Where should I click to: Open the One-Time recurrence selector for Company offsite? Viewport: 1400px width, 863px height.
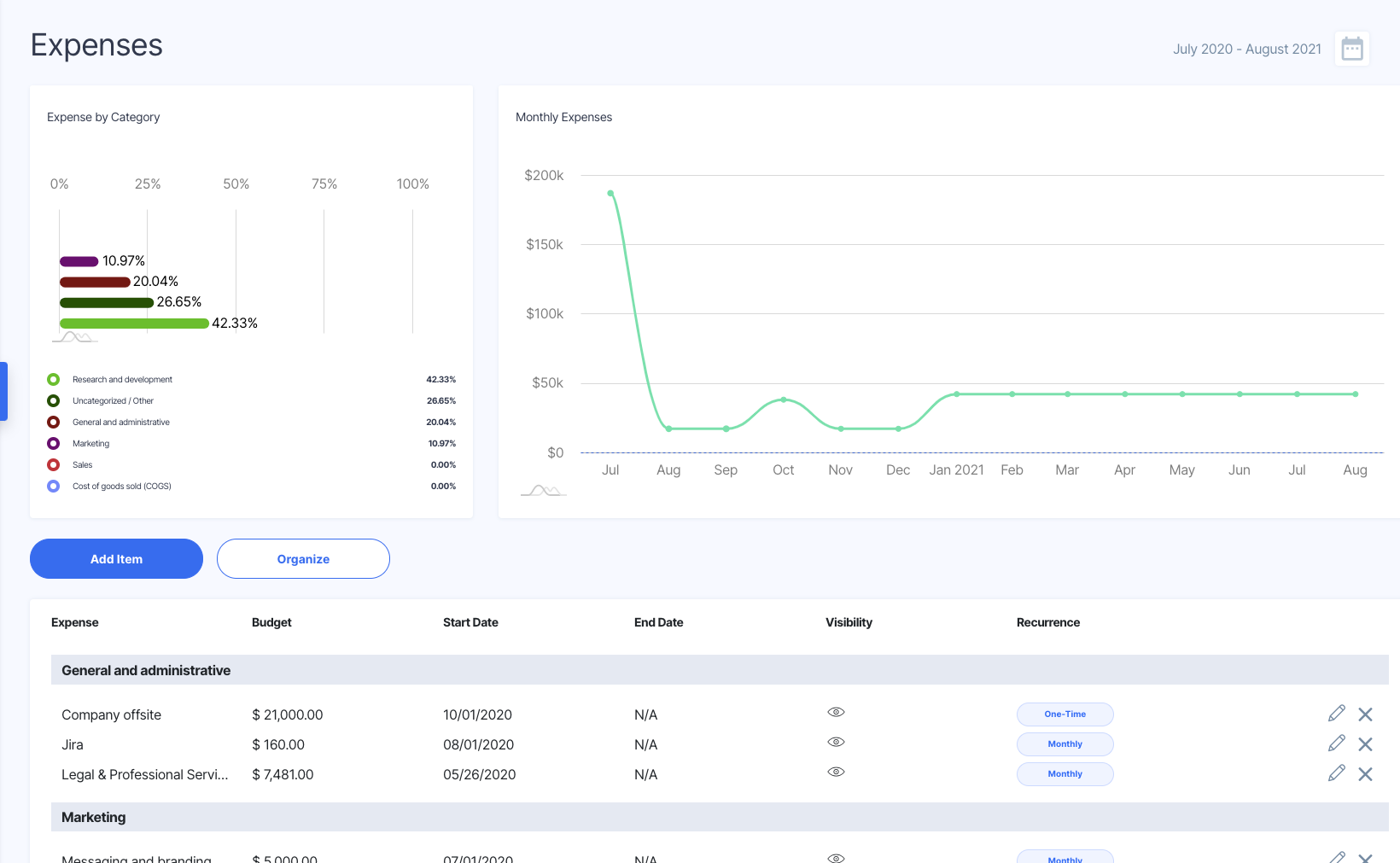pyautogui.click(x=1065, y=714)
